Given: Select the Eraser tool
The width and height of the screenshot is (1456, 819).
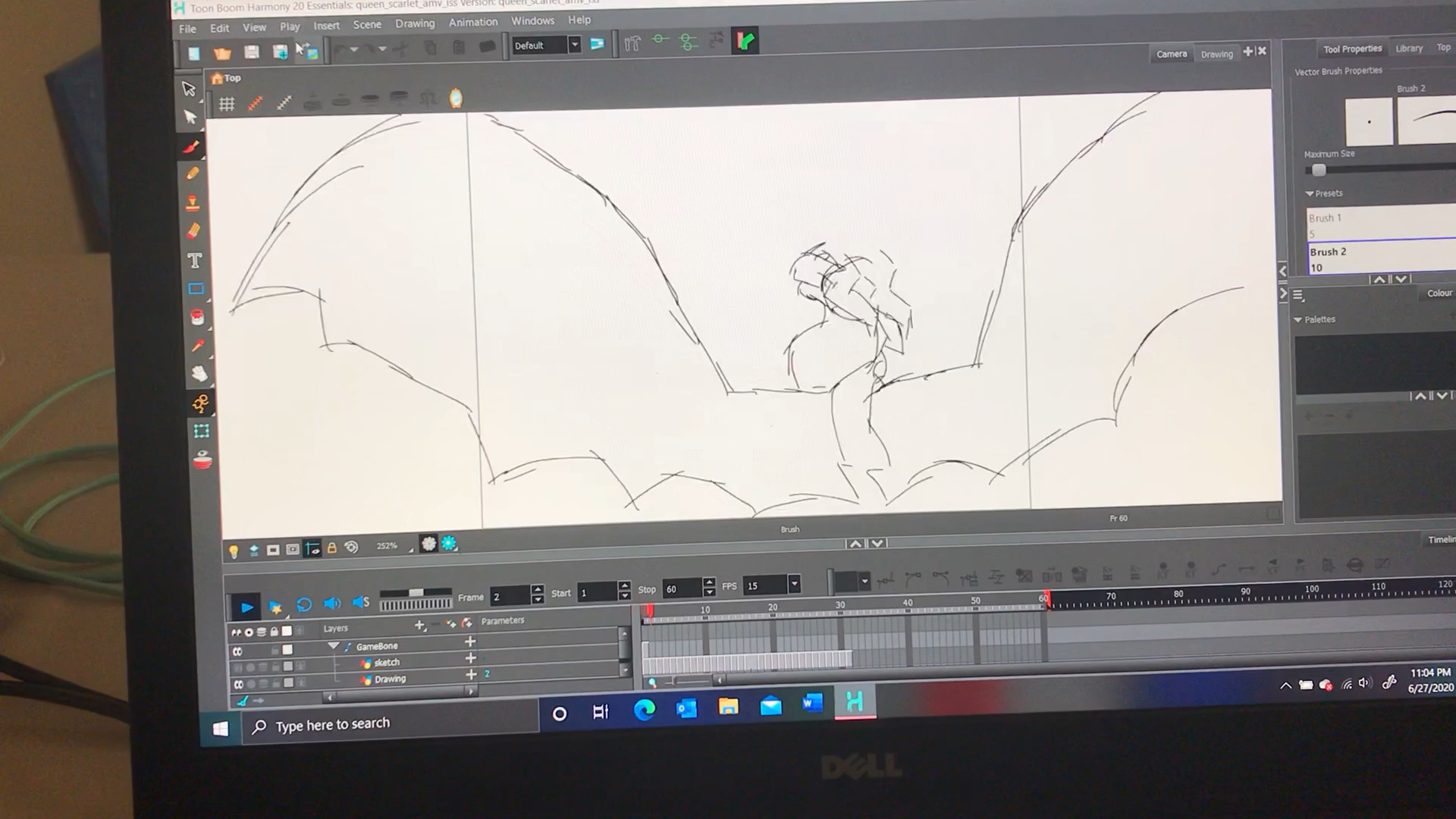Looking at the screenshot, I should [x=193, y=231].
